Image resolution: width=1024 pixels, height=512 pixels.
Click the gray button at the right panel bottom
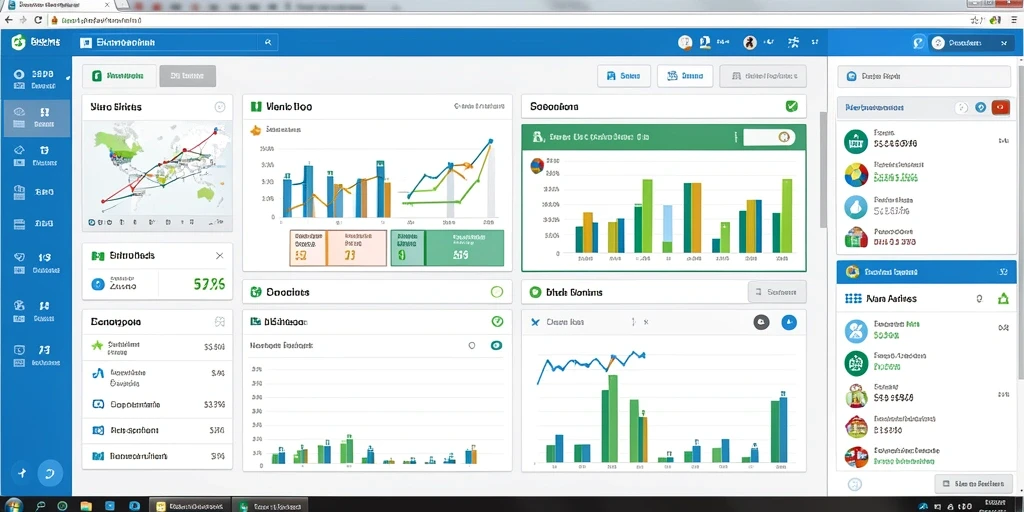[x=973, y=483]
